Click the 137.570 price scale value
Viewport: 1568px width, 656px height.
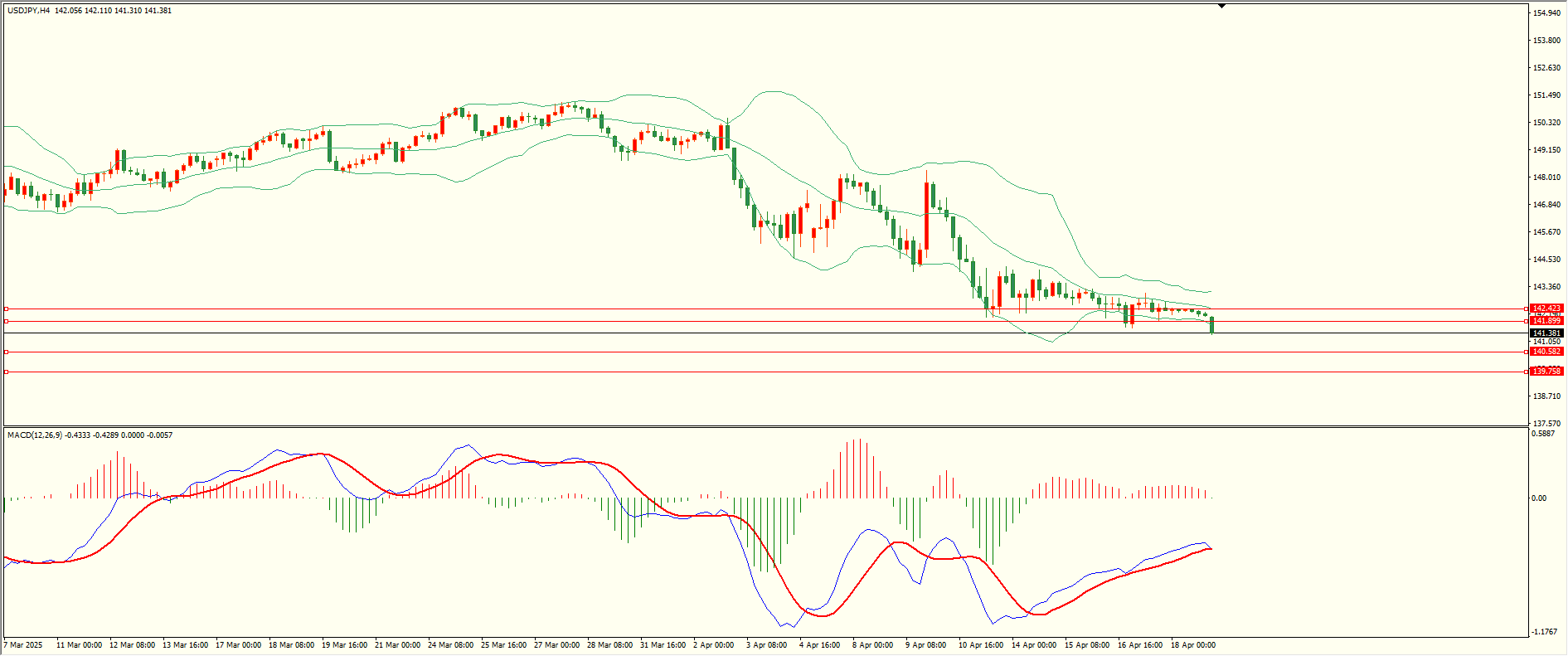point(1546,424)
